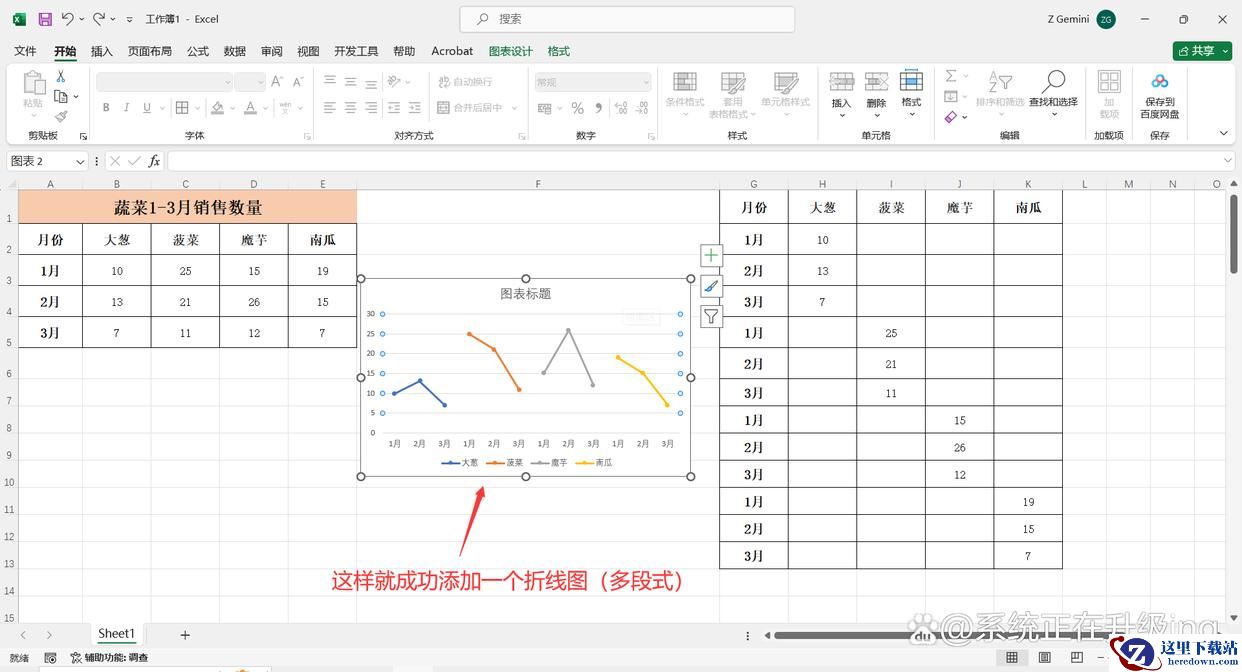Click the Chart Elements plus button

pyautogui.click(x=711, y=256)
